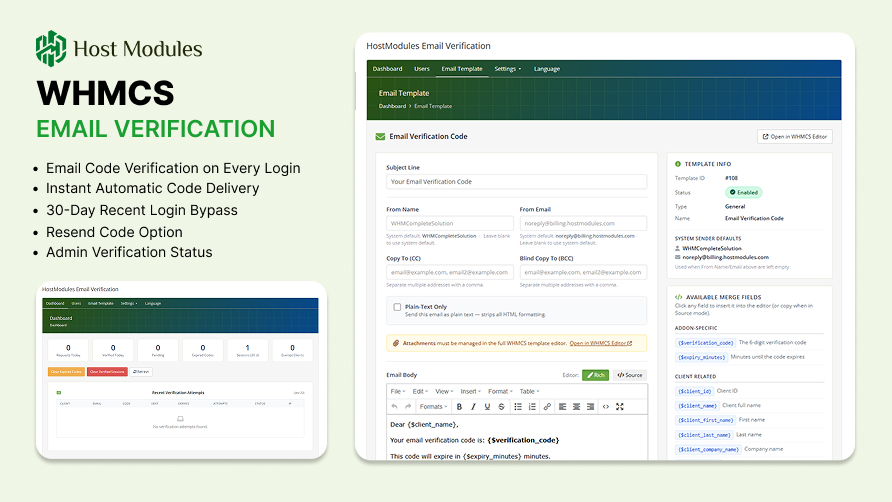Apply italic formatting in the editor
This screenshot has width=892, height=502.
473,406
